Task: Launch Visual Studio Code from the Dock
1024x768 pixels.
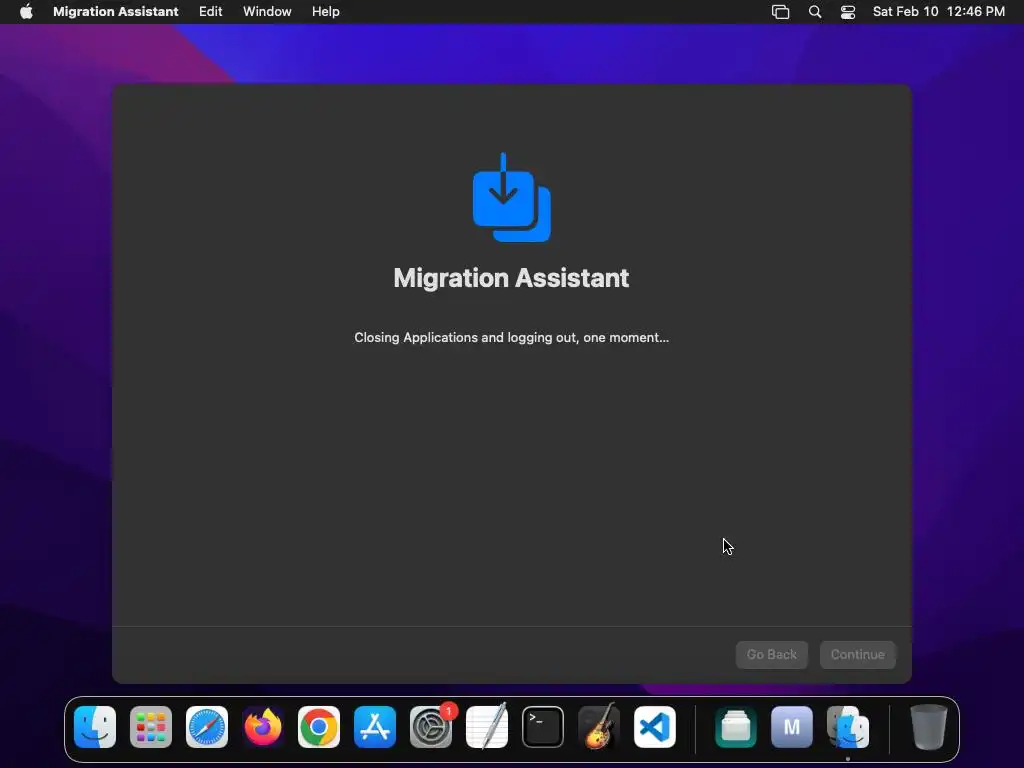Action: point(655,727)
